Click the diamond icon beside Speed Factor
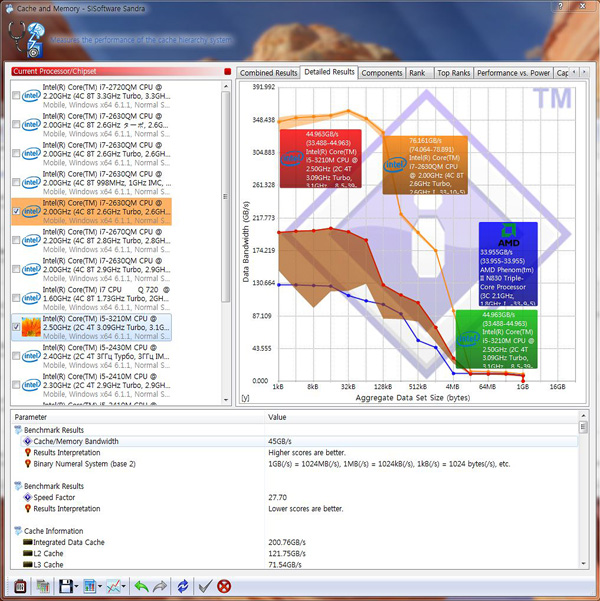600x601 pixels. 27,497
